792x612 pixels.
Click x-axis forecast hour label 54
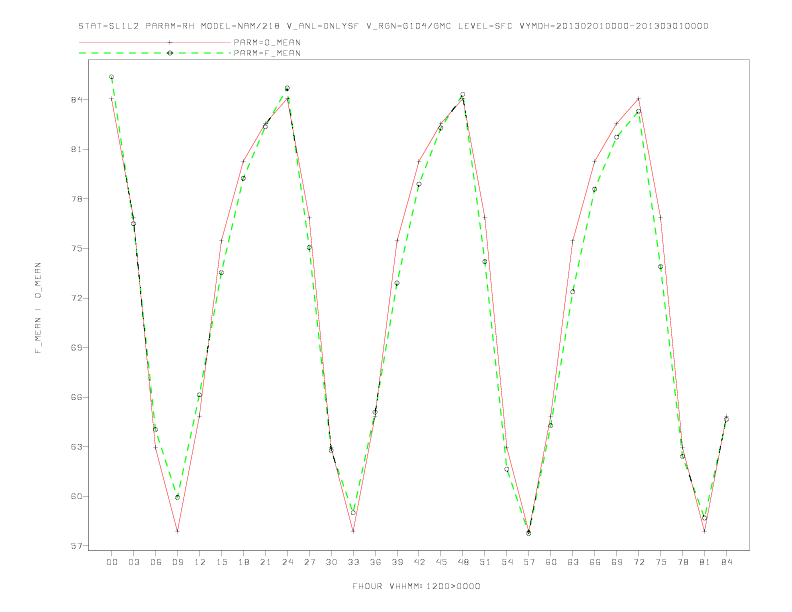coord(507,562)
